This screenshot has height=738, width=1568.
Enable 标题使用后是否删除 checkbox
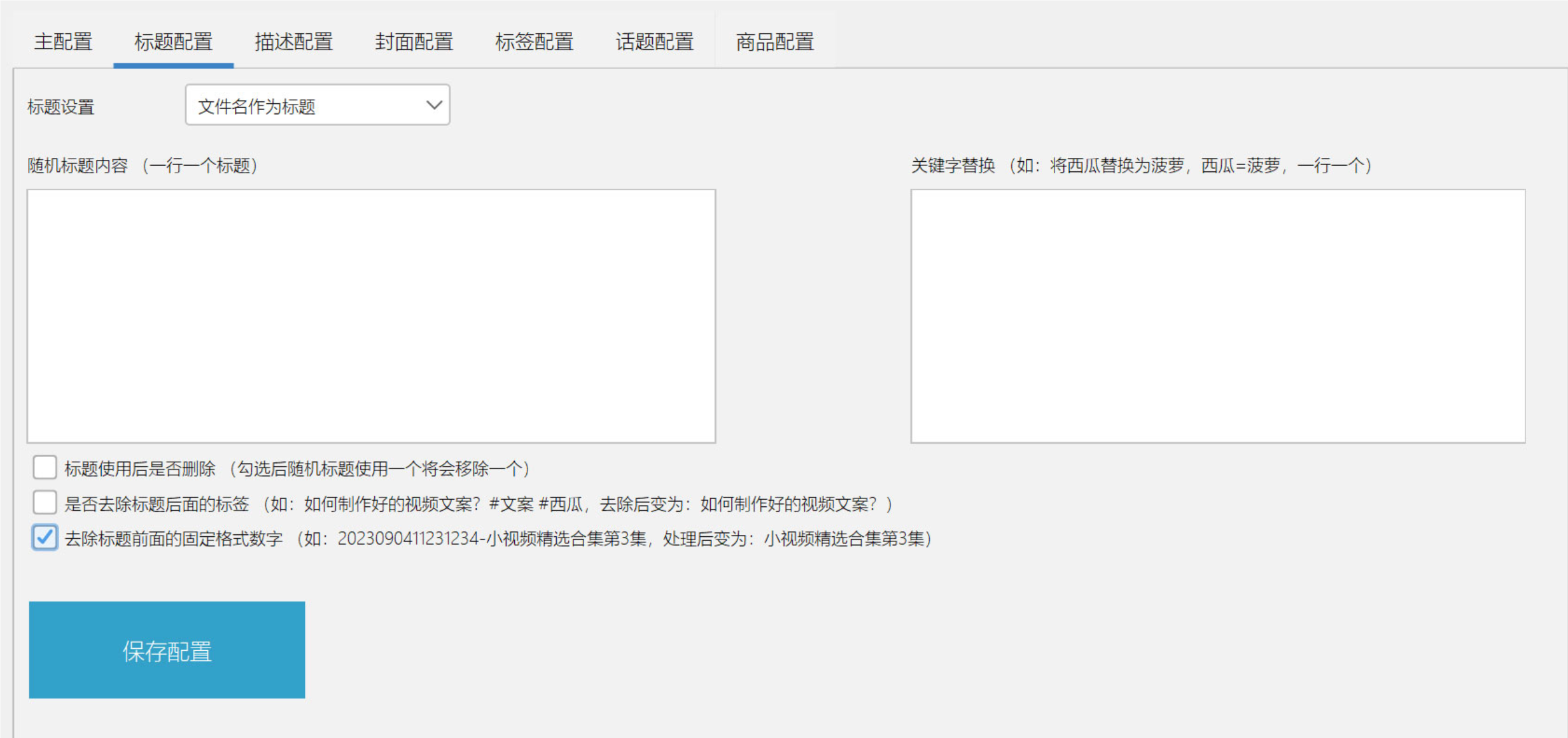click(x=45, y=468)
